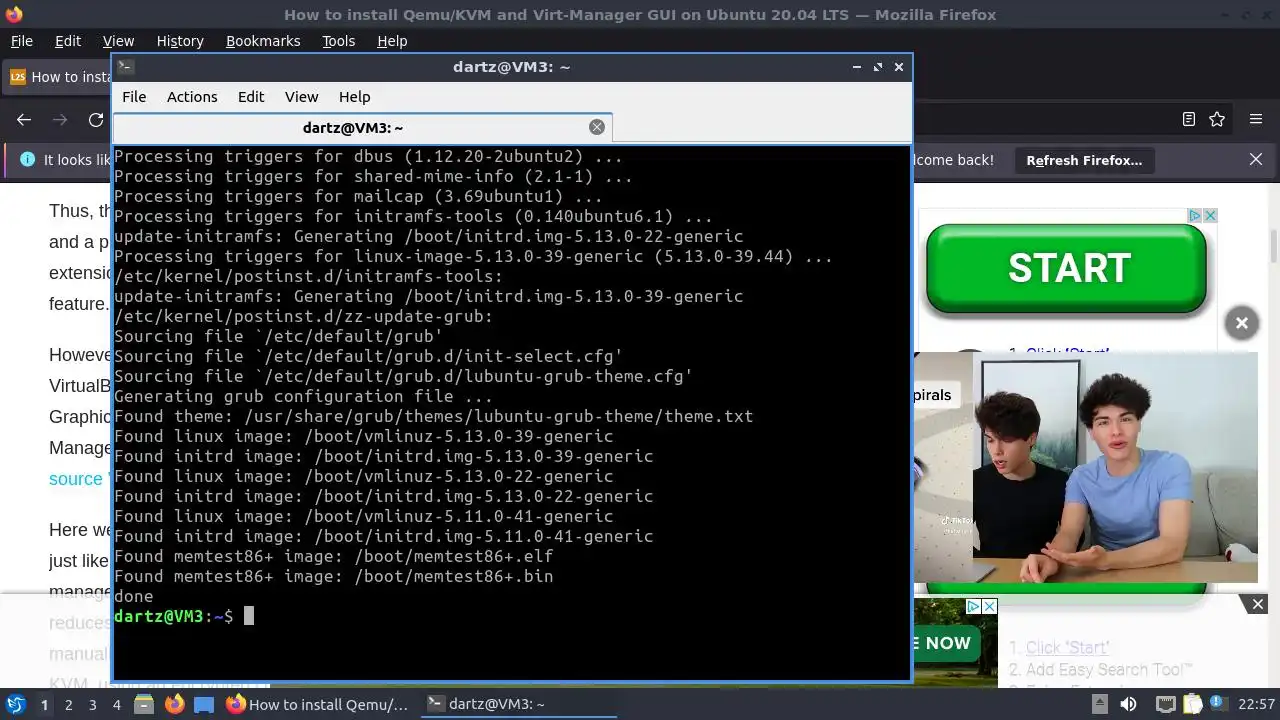Click the Firefox forward arrow button
The width and height of the screenshot is (1280, 720).
tap(60, 120)
